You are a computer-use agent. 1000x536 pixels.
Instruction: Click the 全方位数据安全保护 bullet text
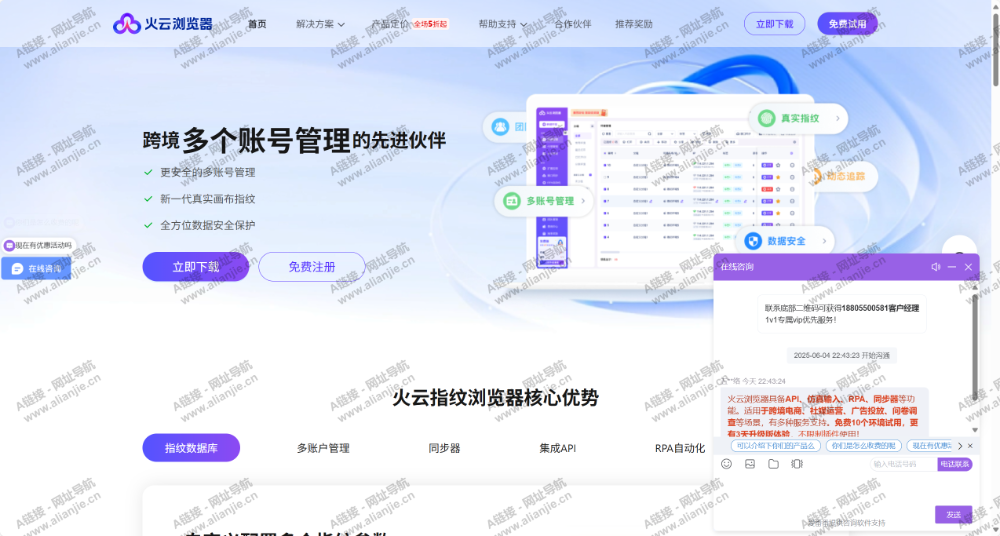208,225
